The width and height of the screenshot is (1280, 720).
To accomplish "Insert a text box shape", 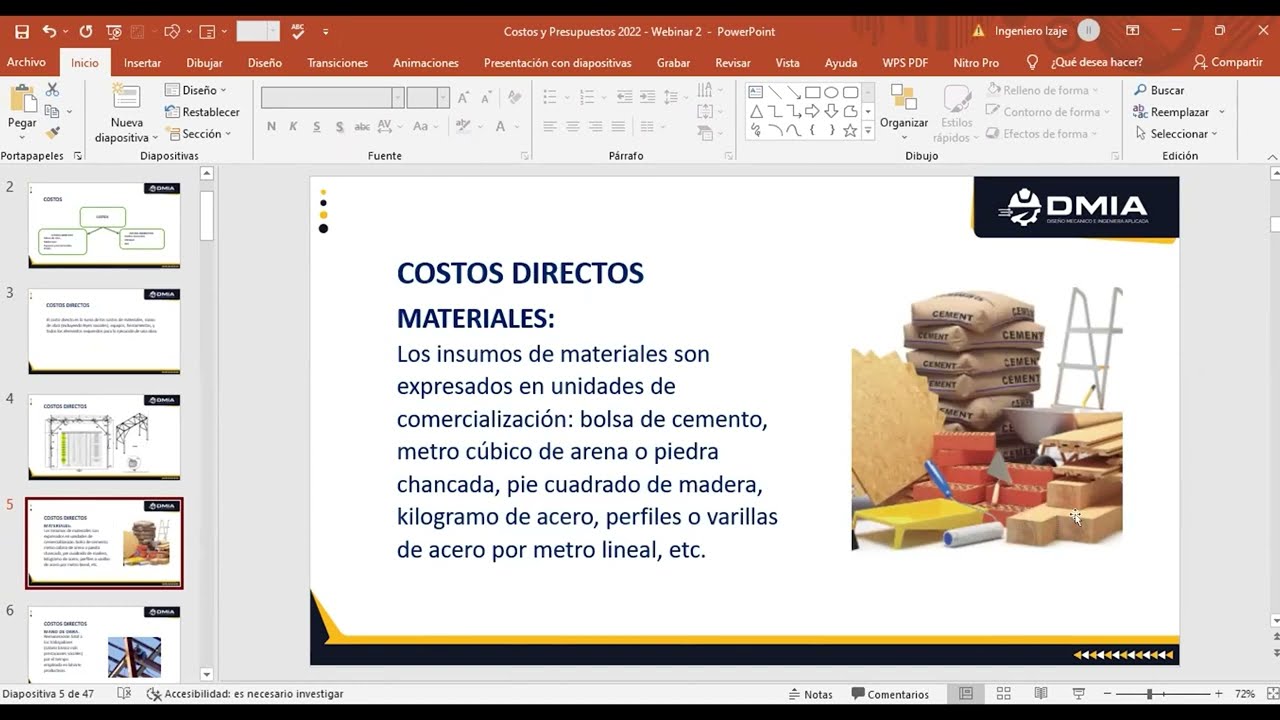I will click(x=756, y=92).
